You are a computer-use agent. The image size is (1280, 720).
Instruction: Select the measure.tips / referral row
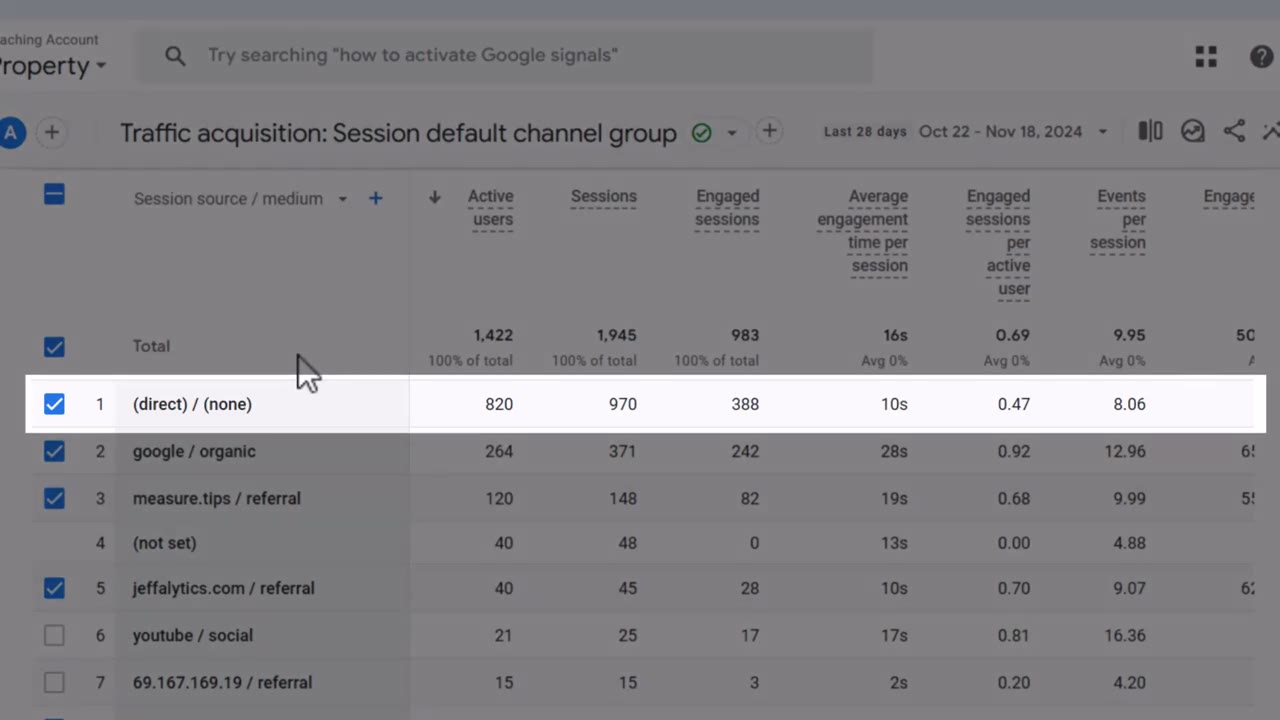pyautogui.click(x=216, y=498)
